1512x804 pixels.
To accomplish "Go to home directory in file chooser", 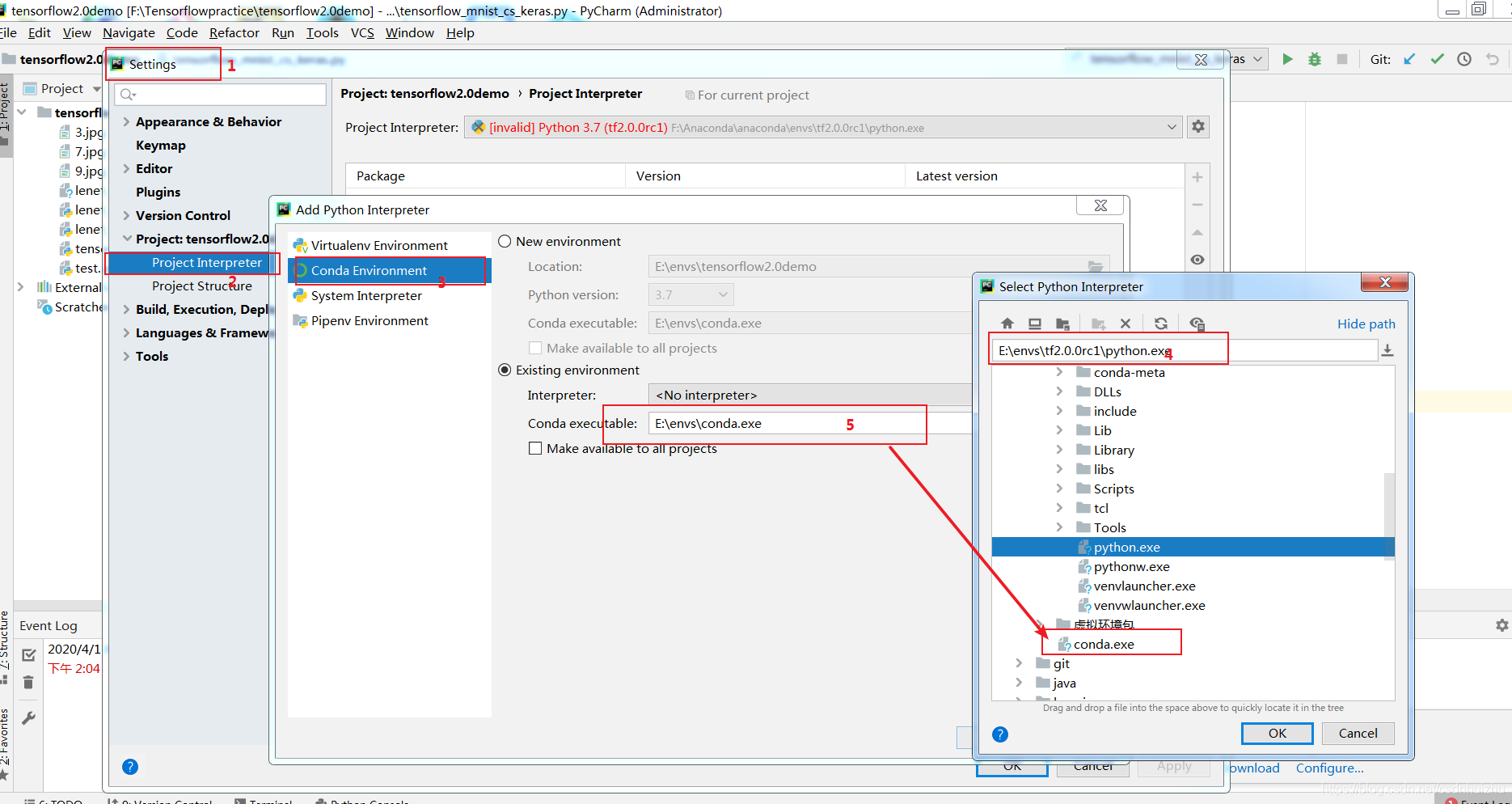I will 1007,324.
